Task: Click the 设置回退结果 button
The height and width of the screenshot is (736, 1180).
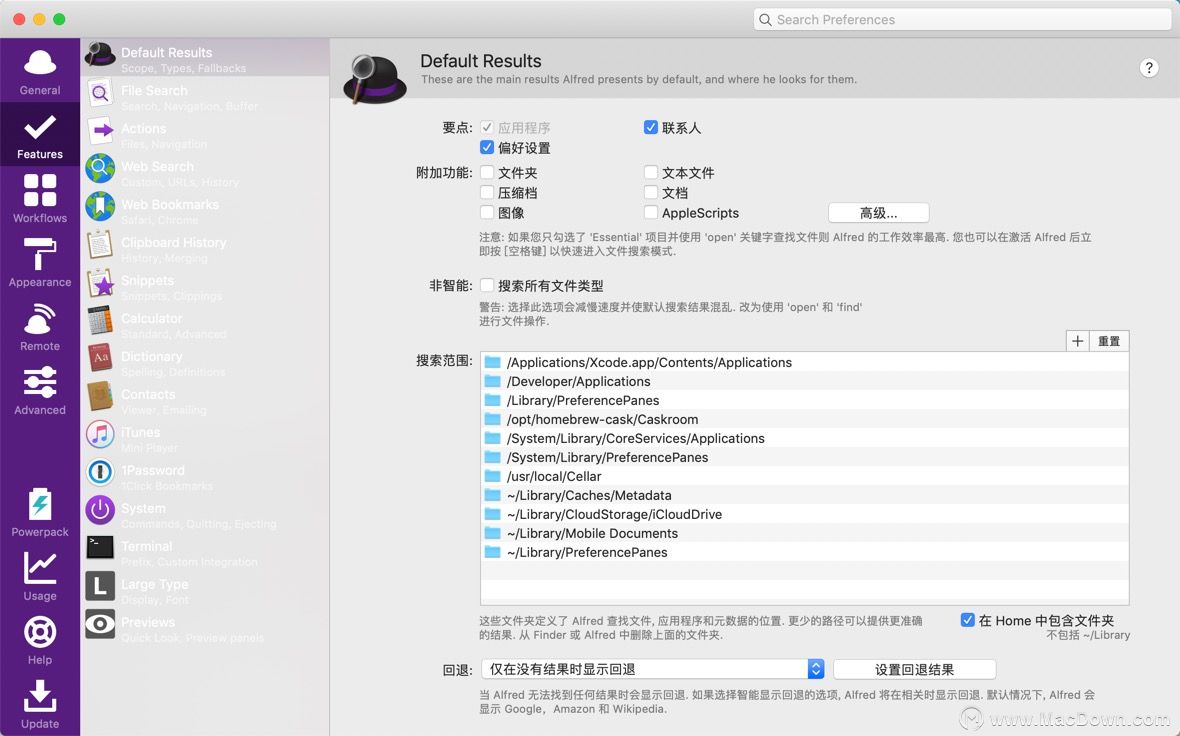Action: tap(914, 669)
